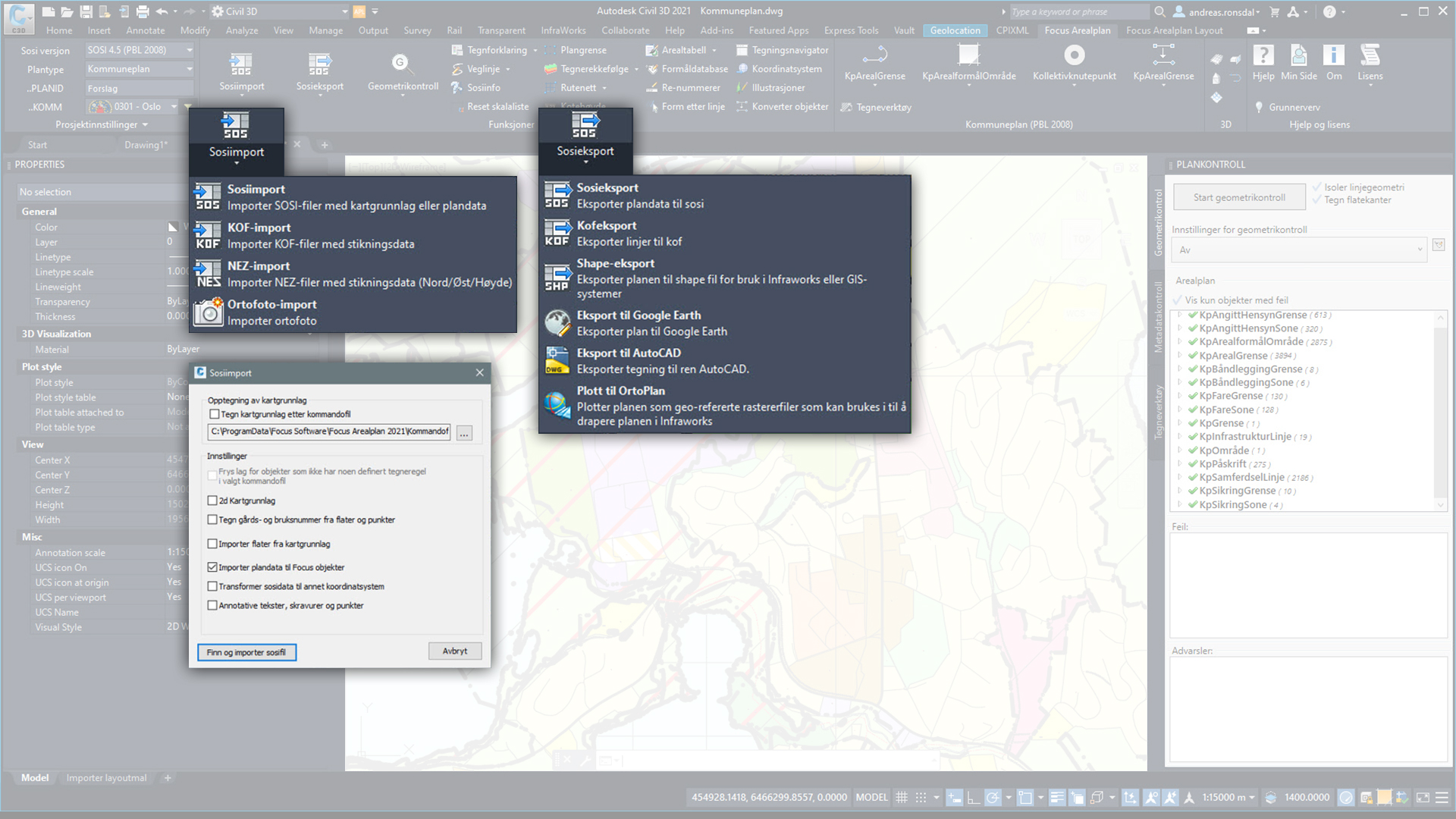Check the 2d Kartgrunnlag option
The width and height of the screenshot is (1456, 819).
pyautogui.click(x=212, y=500)
